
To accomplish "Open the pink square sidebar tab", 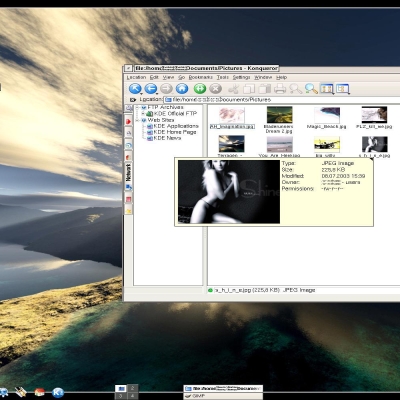I will click(128, 199).
